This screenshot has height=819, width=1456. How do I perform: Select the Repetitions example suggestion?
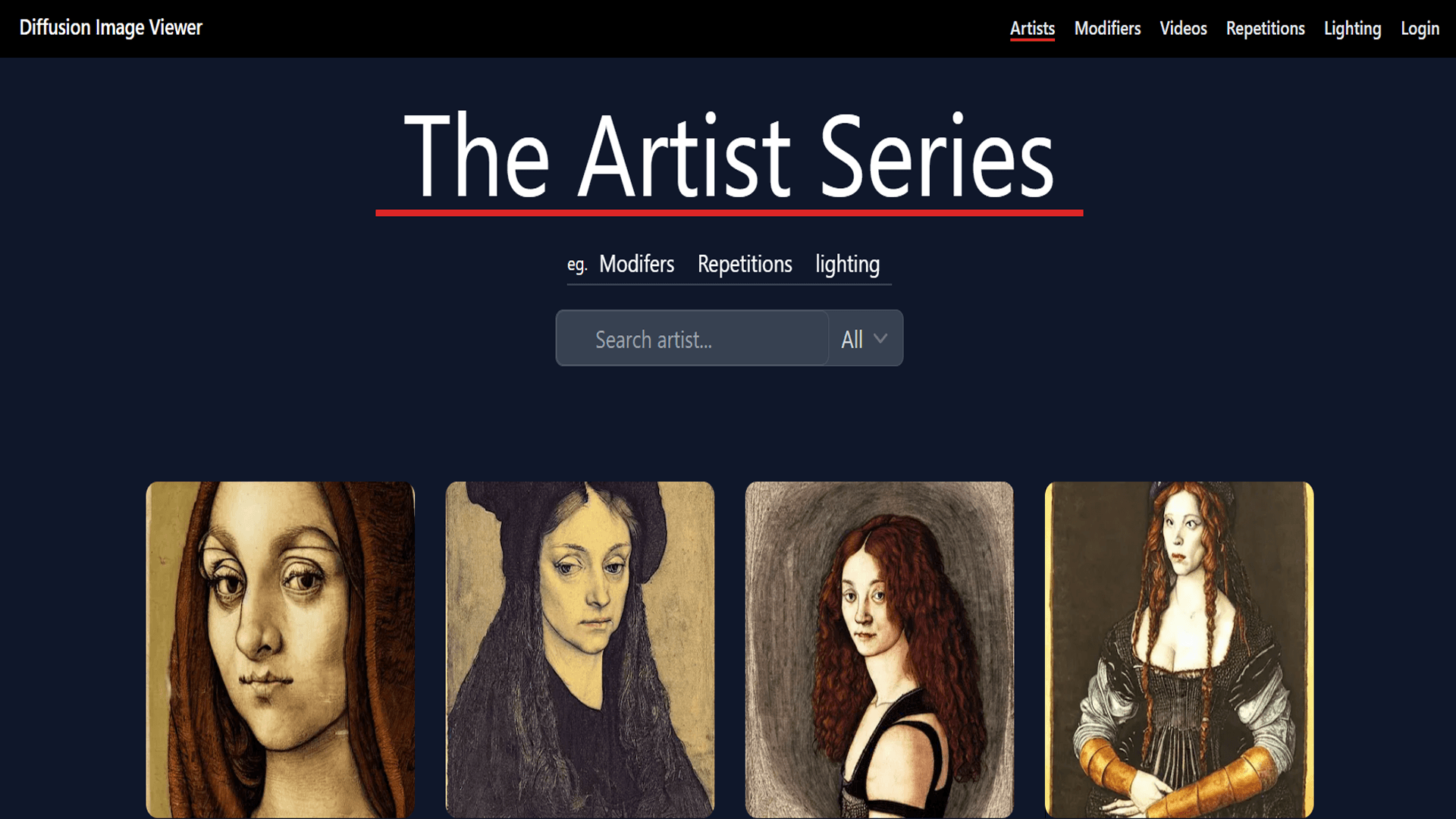(745, 264)
